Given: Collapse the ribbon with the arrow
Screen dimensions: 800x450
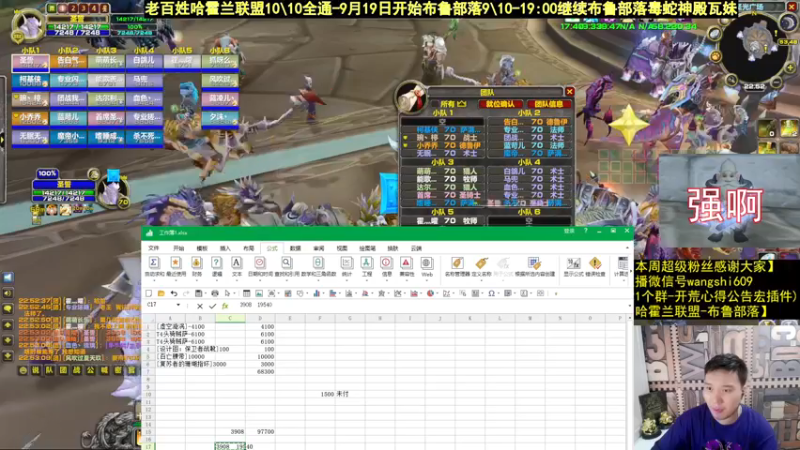Looking at the screenshot, I should coord(627,248).
